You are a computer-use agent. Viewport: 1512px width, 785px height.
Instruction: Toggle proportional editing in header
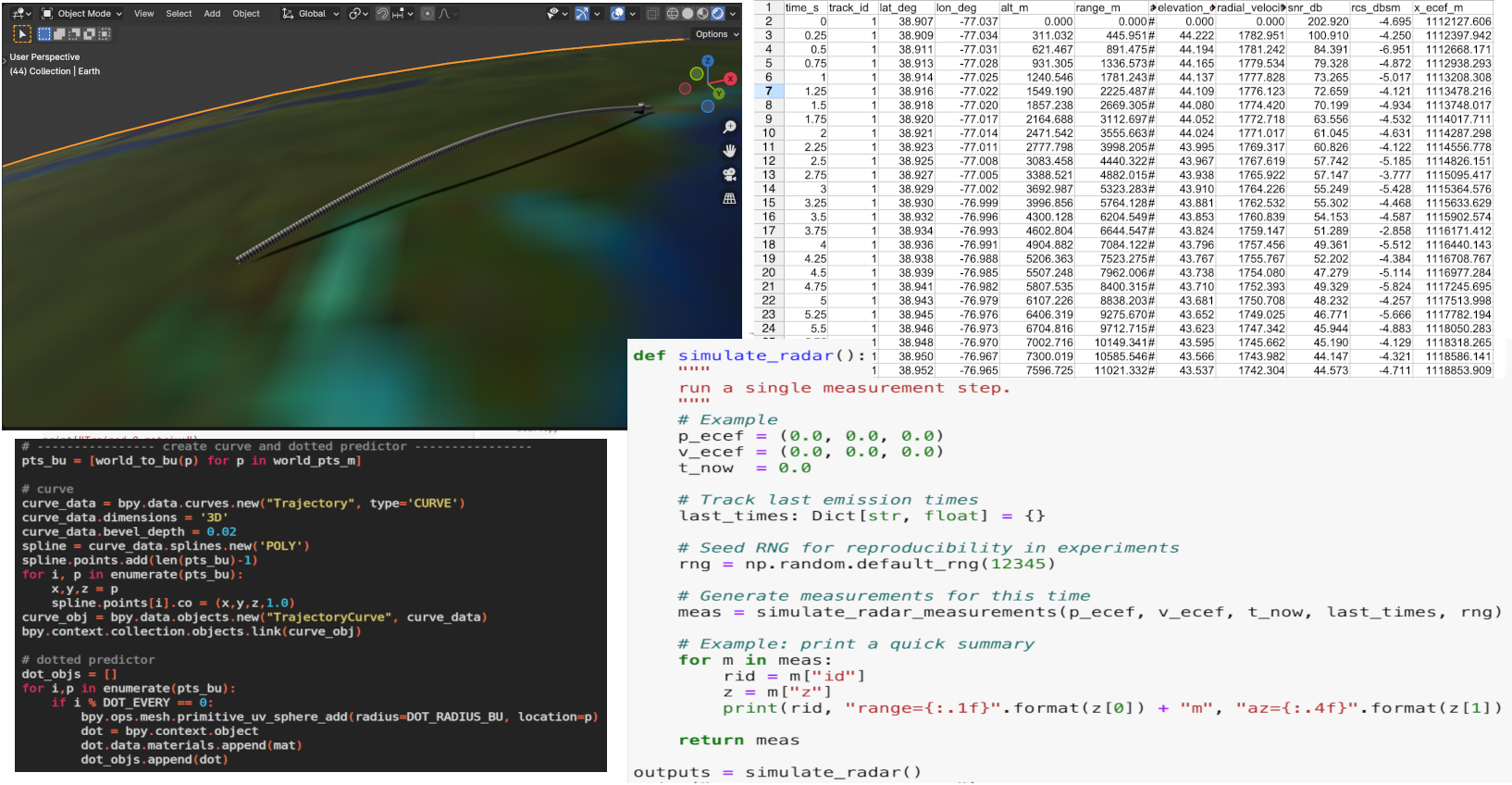pyautogui.click(x=427, y=14)
